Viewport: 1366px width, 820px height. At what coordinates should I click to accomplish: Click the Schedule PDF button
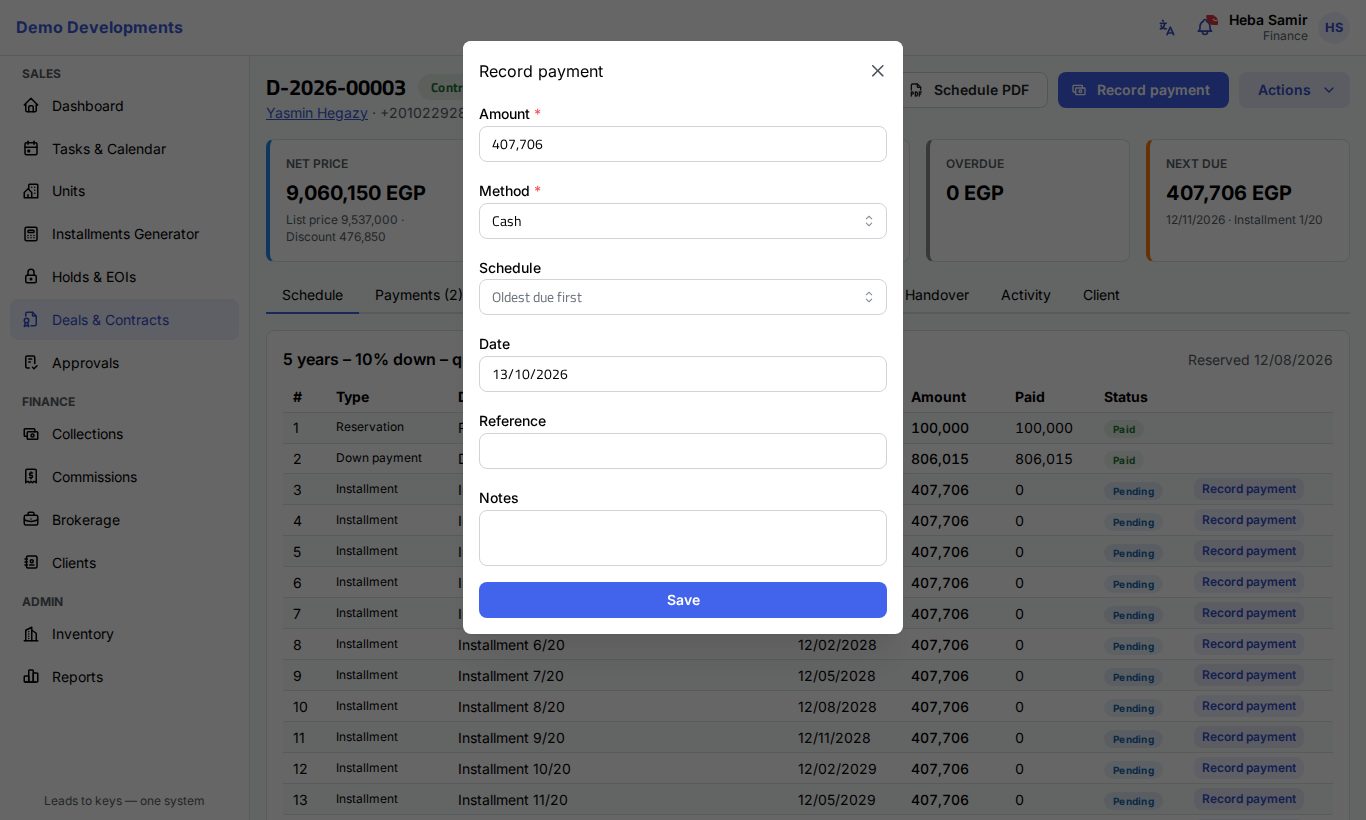click(970, 90)
